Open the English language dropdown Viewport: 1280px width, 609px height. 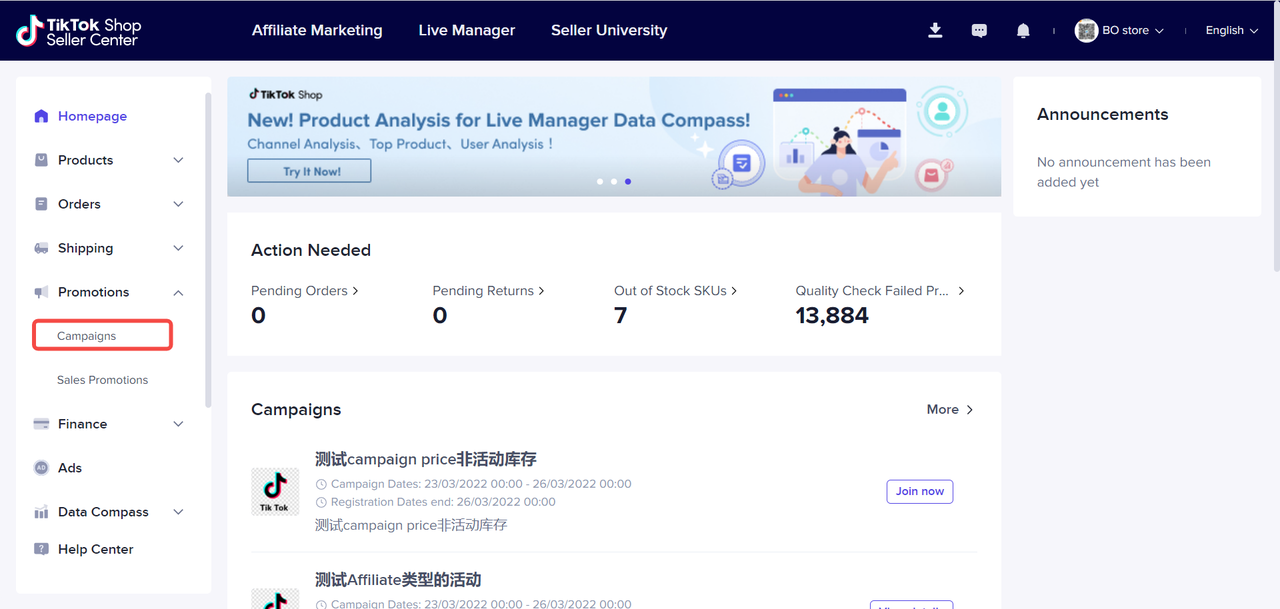pos(1231,31)
